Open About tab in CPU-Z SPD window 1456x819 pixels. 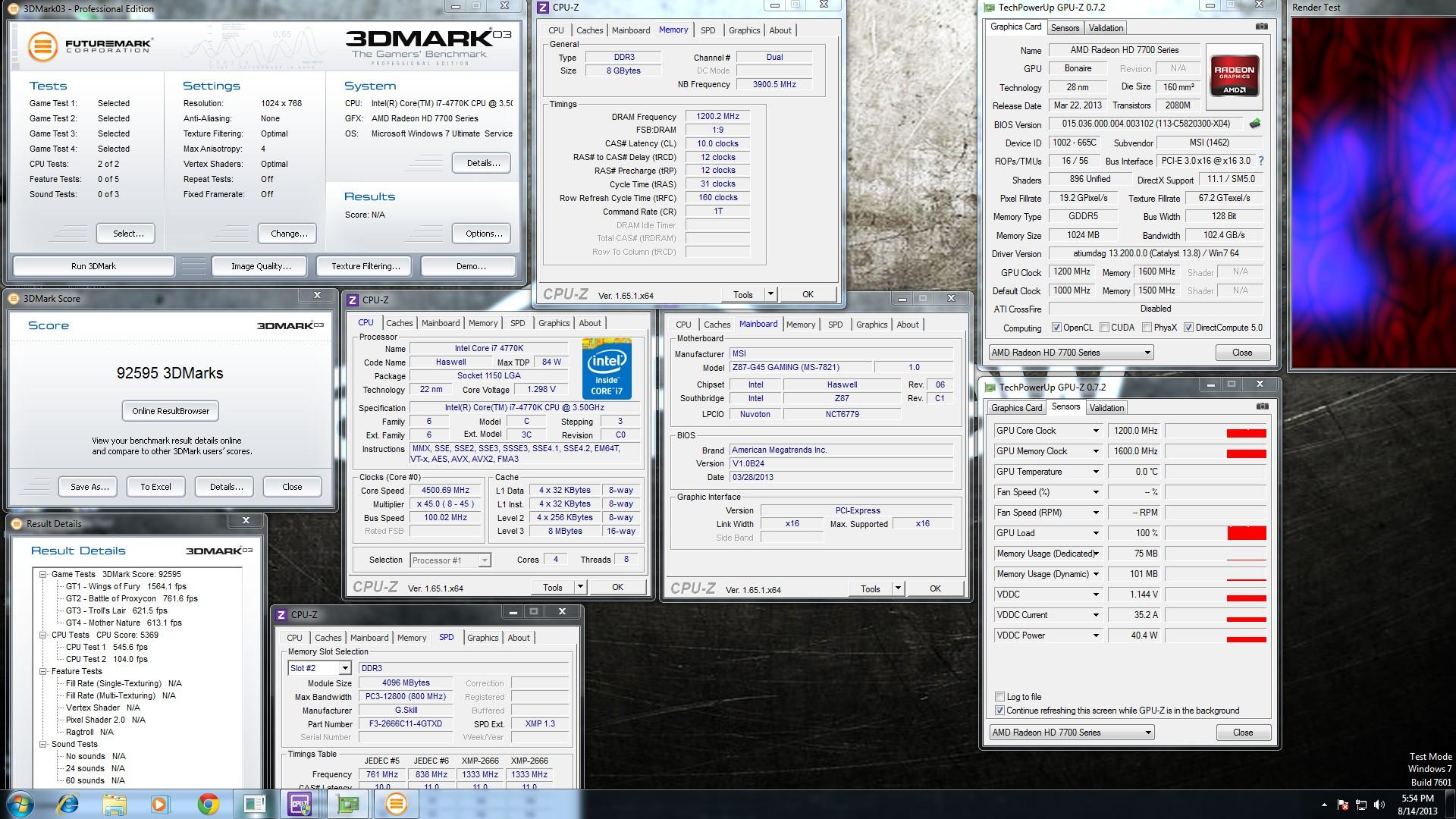[519, 638]
